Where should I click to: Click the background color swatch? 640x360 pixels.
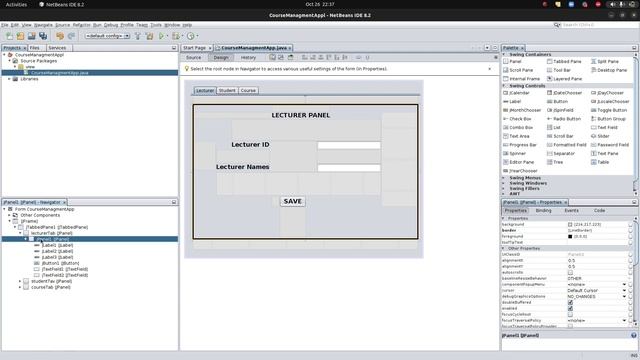[x=570, y=224]
